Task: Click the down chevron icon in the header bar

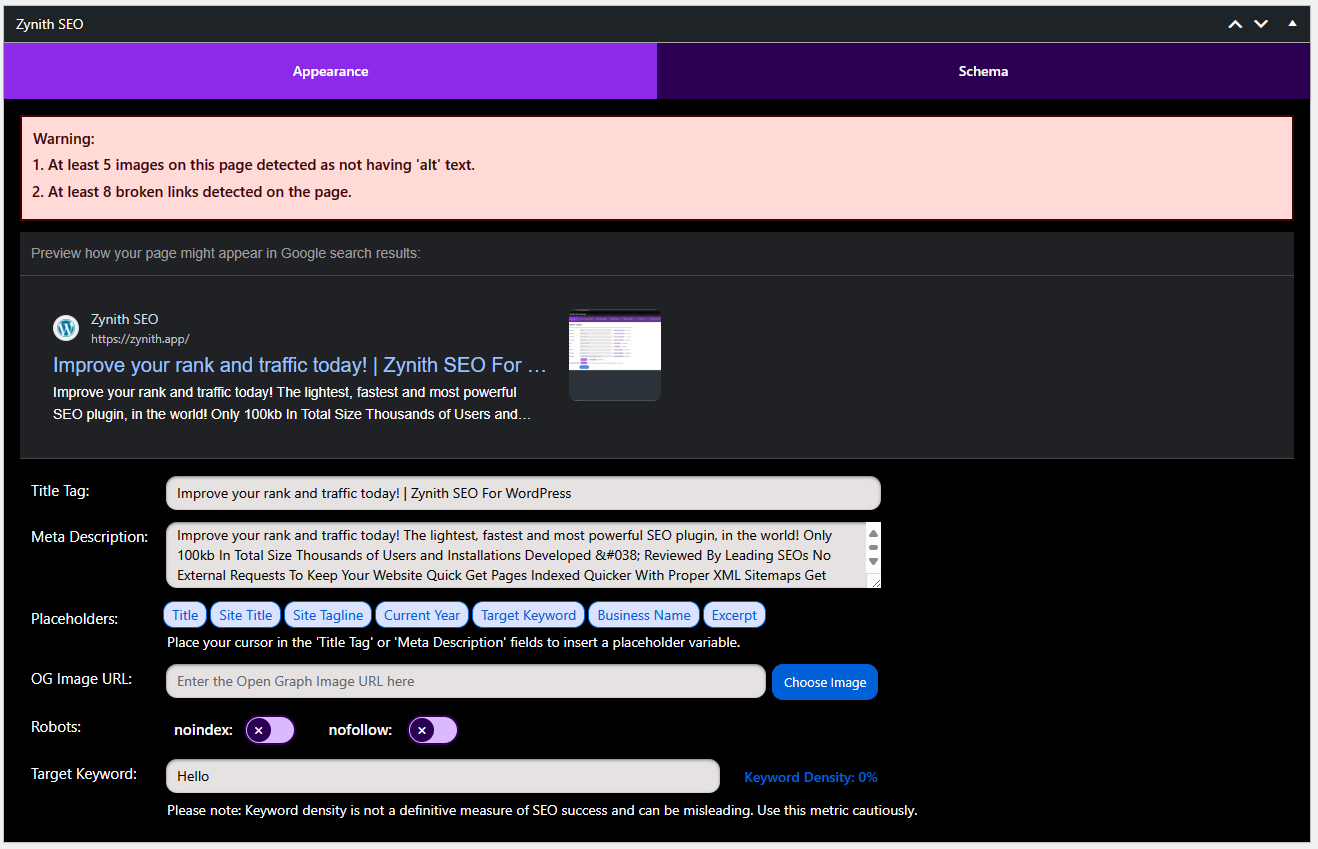Action: [x=1260, y=23]
